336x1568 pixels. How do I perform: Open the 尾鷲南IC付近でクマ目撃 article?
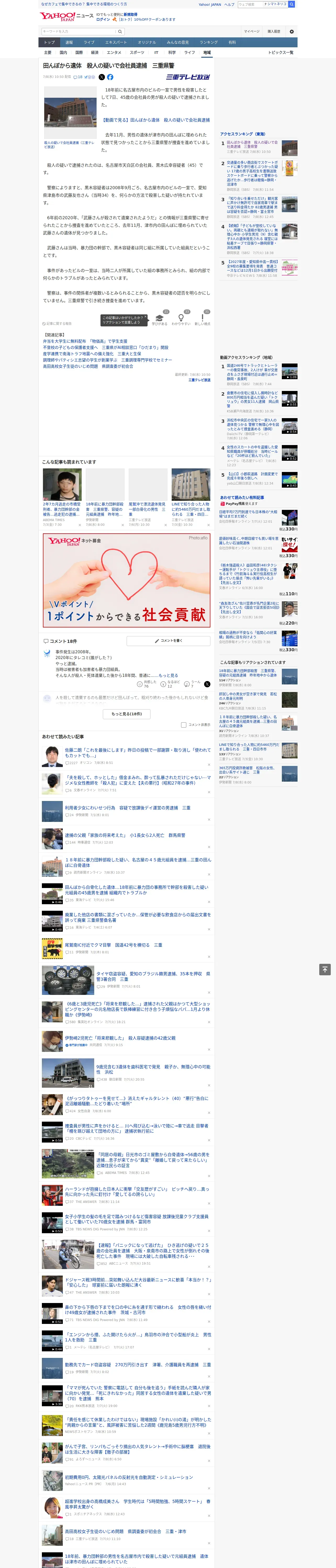click(113, 945)
